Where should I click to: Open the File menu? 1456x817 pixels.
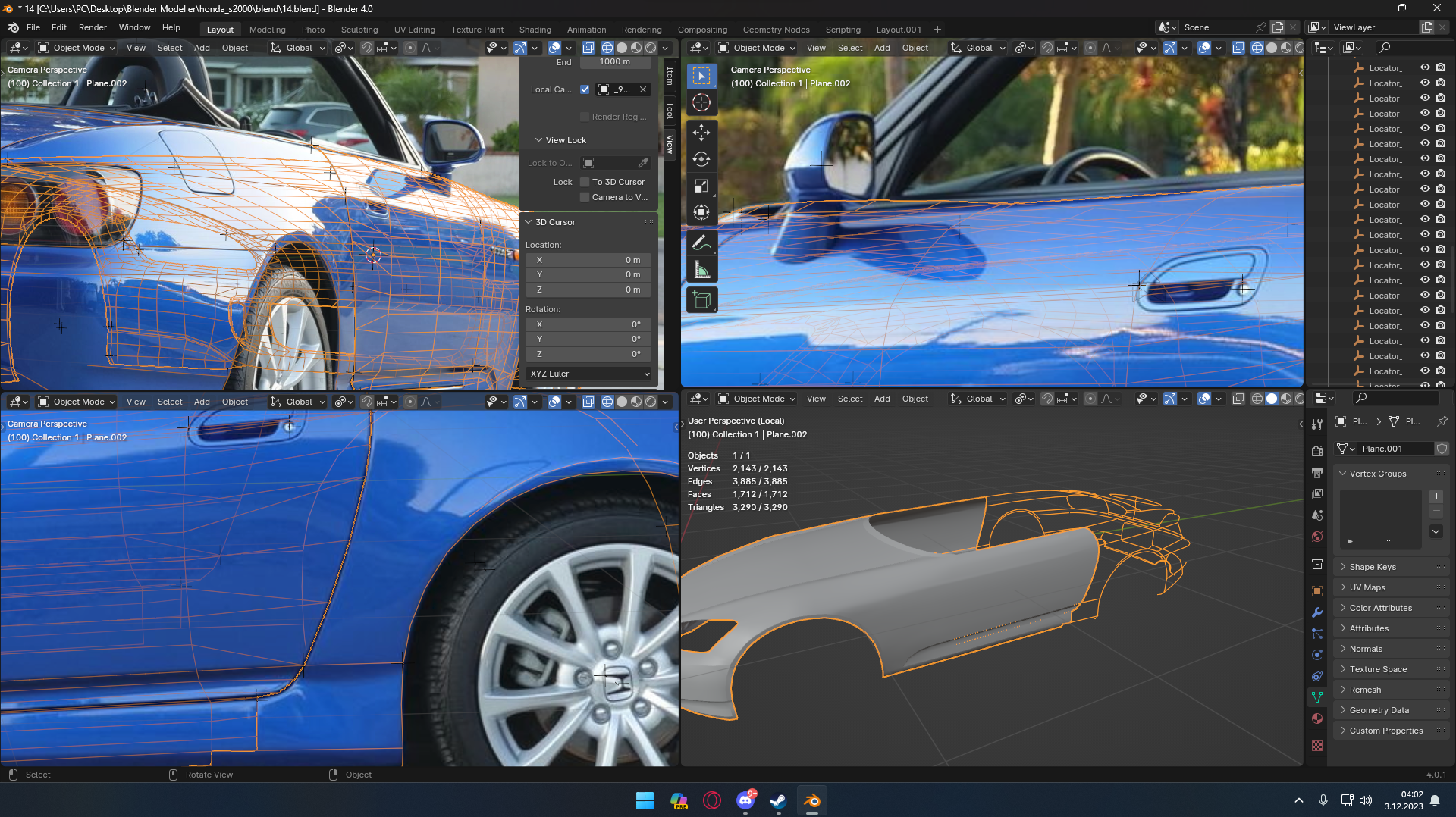(33, 27)
